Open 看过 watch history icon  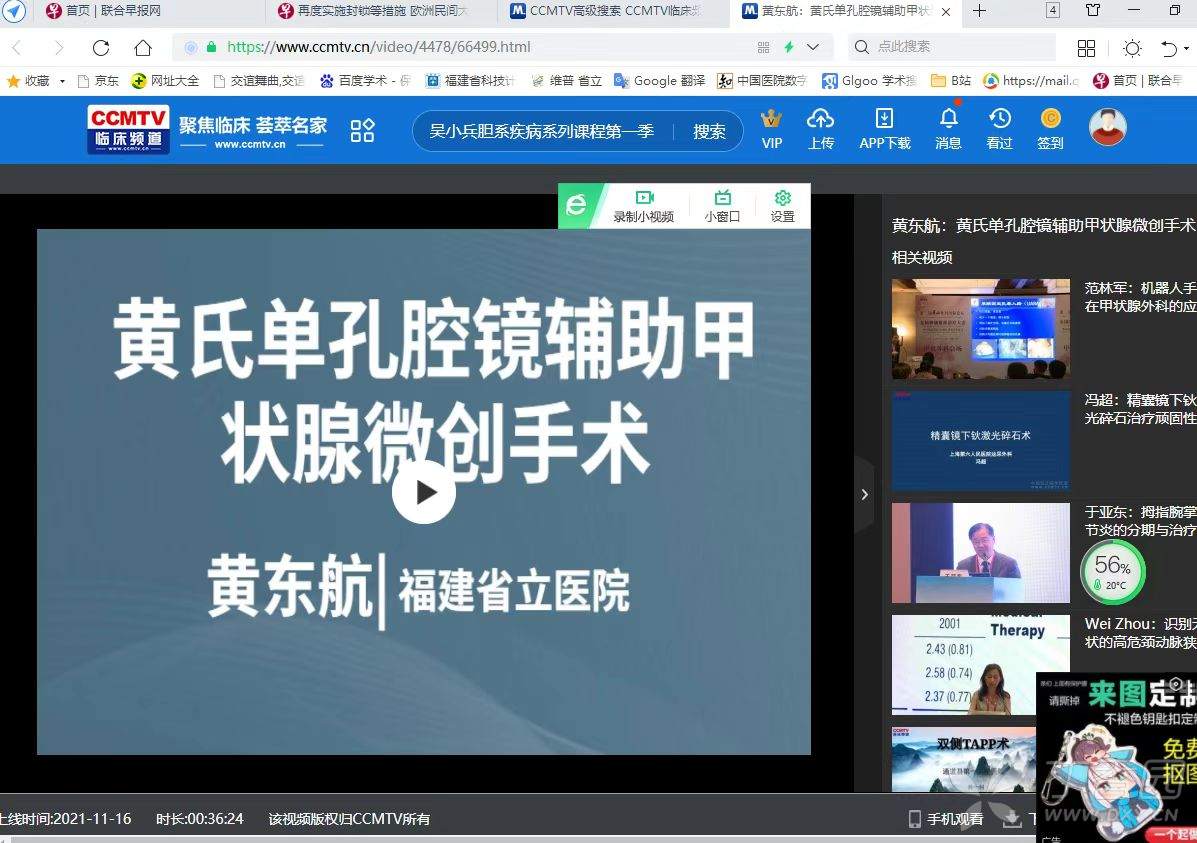[x=999, y=119]
